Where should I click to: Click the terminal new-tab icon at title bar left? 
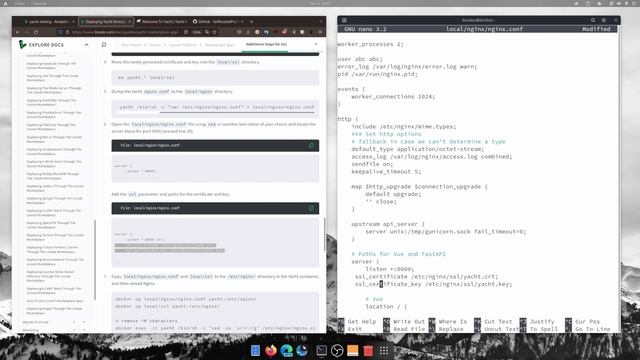[x=344, y=20]
